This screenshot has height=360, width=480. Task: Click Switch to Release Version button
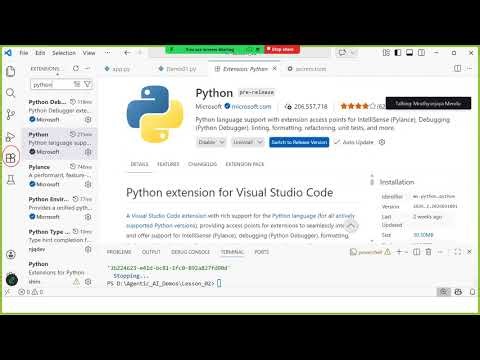[x=299, y=142]
